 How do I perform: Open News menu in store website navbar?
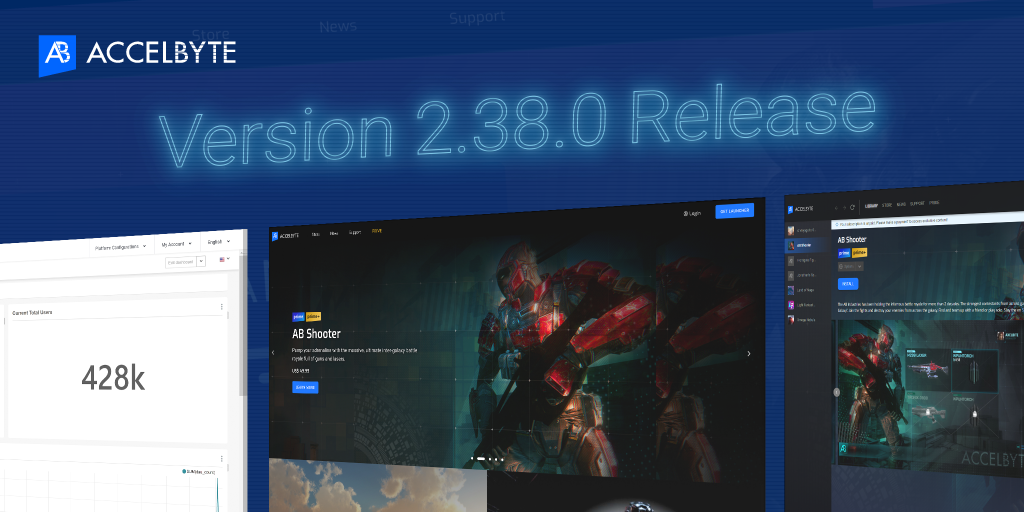(334, 233)
